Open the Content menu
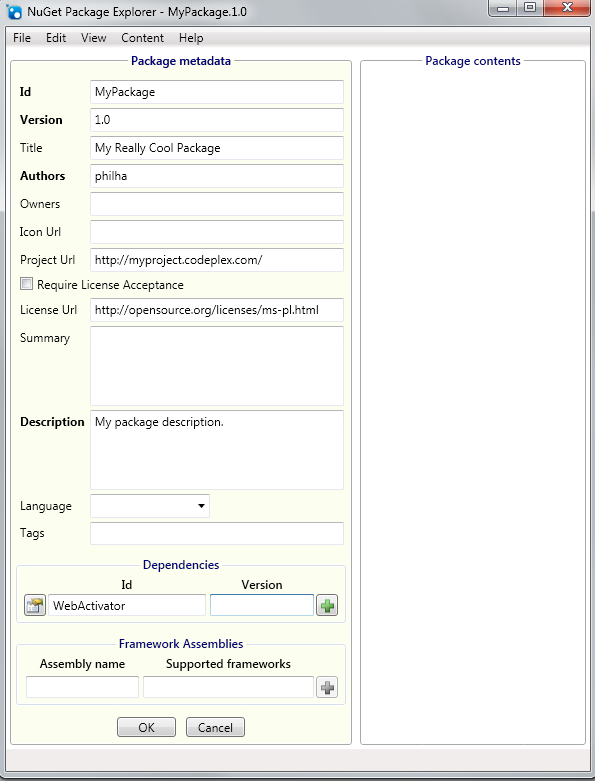 coord(142,38)
